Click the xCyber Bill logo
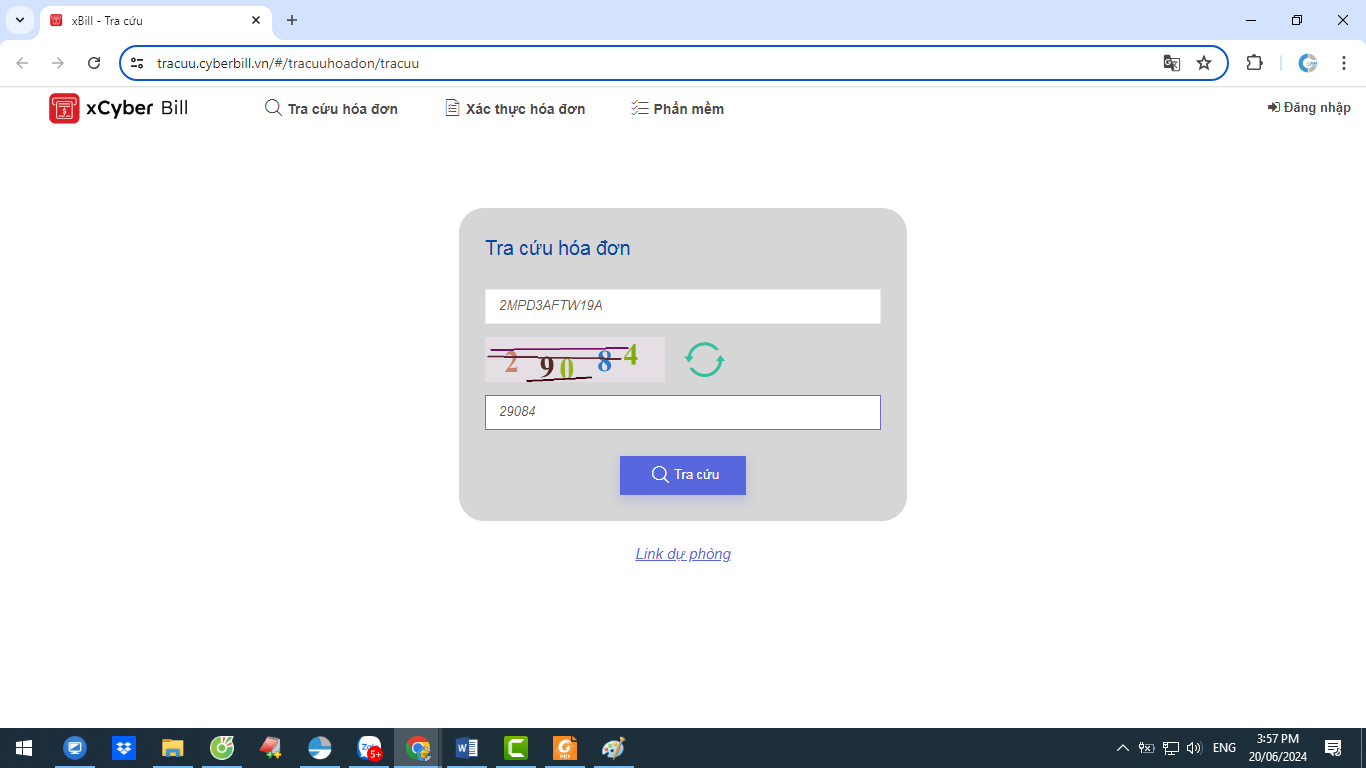The image size is (1366, 768). [118, 108]
